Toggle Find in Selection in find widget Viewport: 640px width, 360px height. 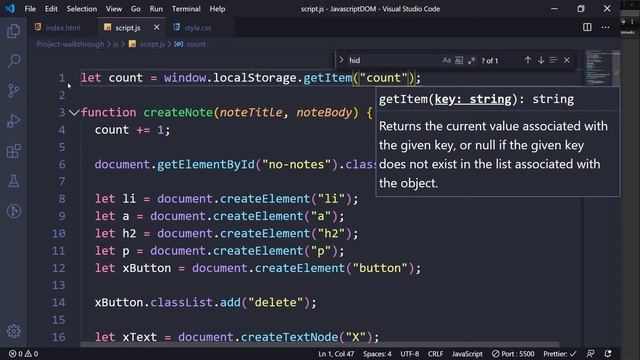[553, 60]
